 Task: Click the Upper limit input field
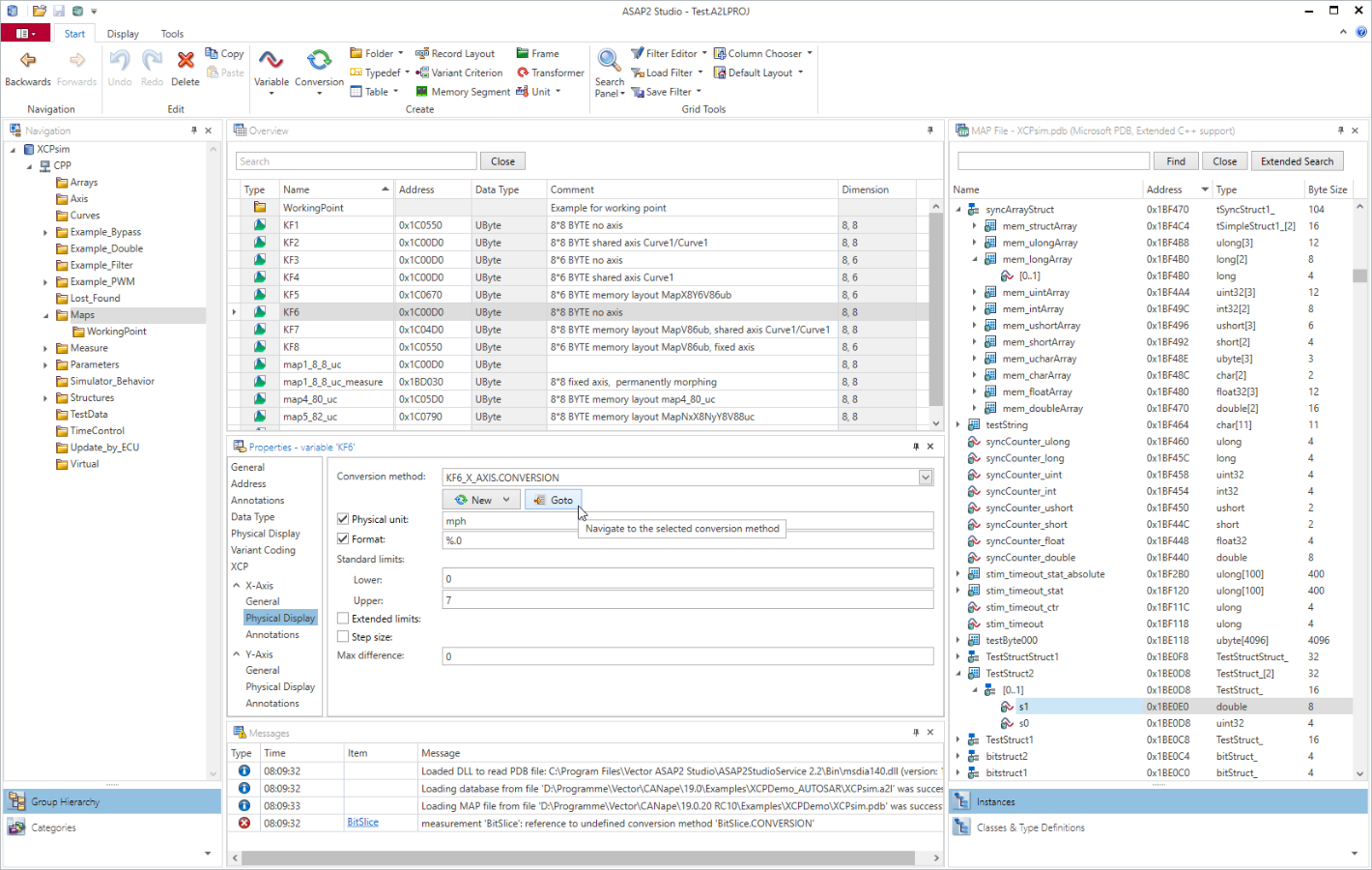(x=687, y=600)
